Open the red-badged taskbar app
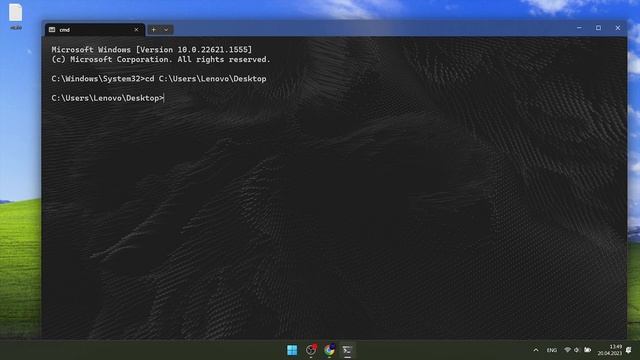The width and height of the screenshot is (640, 360). 311,350
